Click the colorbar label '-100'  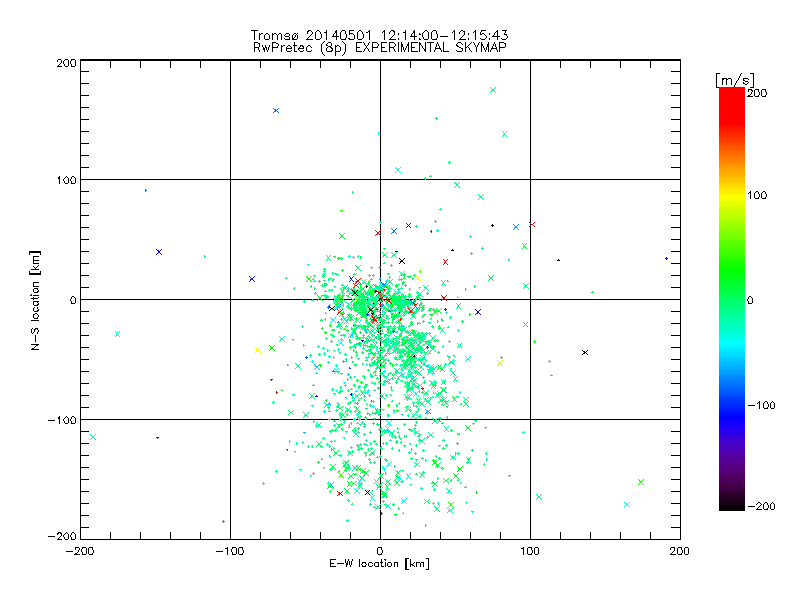[761, 405]
